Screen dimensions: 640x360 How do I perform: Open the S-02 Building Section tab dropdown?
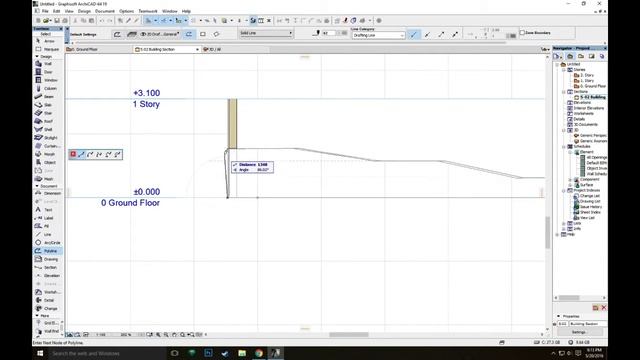click(198, 49)
